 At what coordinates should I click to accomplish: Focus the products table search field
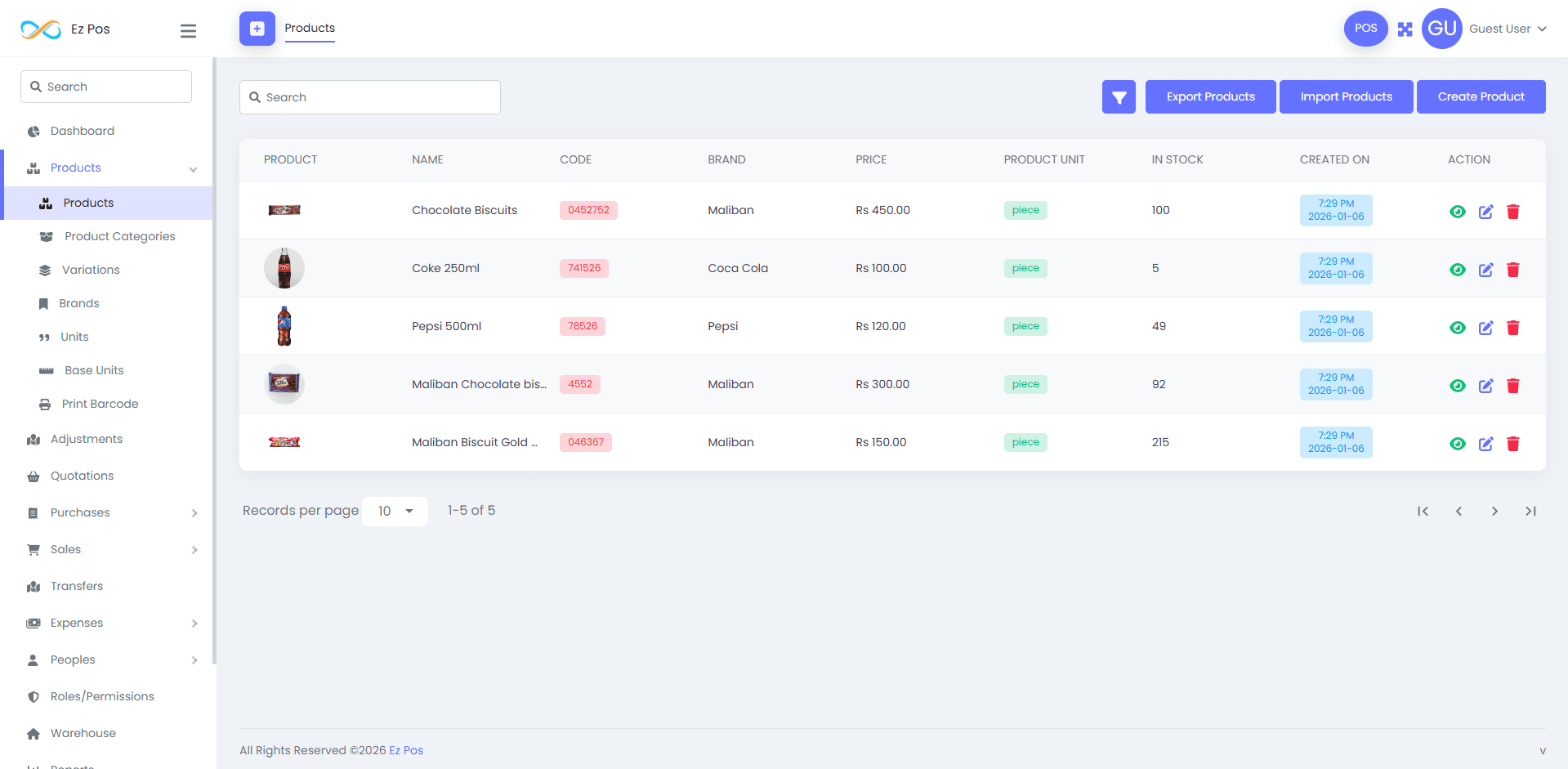(x=369, y=97)
